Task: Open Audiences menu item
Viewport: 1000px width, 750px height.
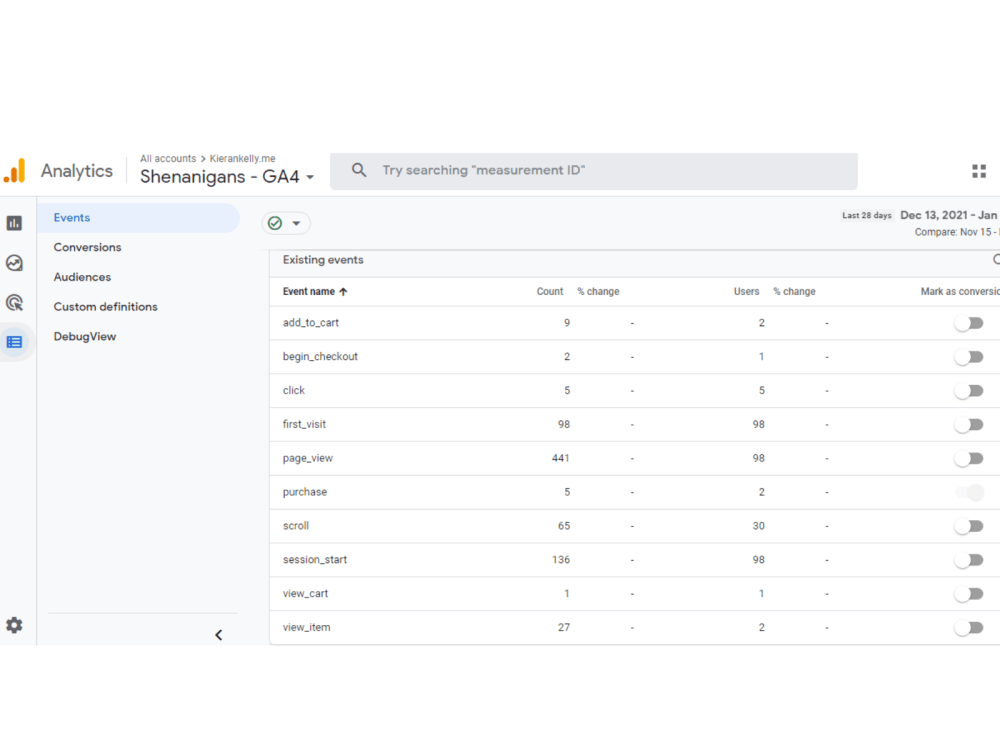Action: 82,277
